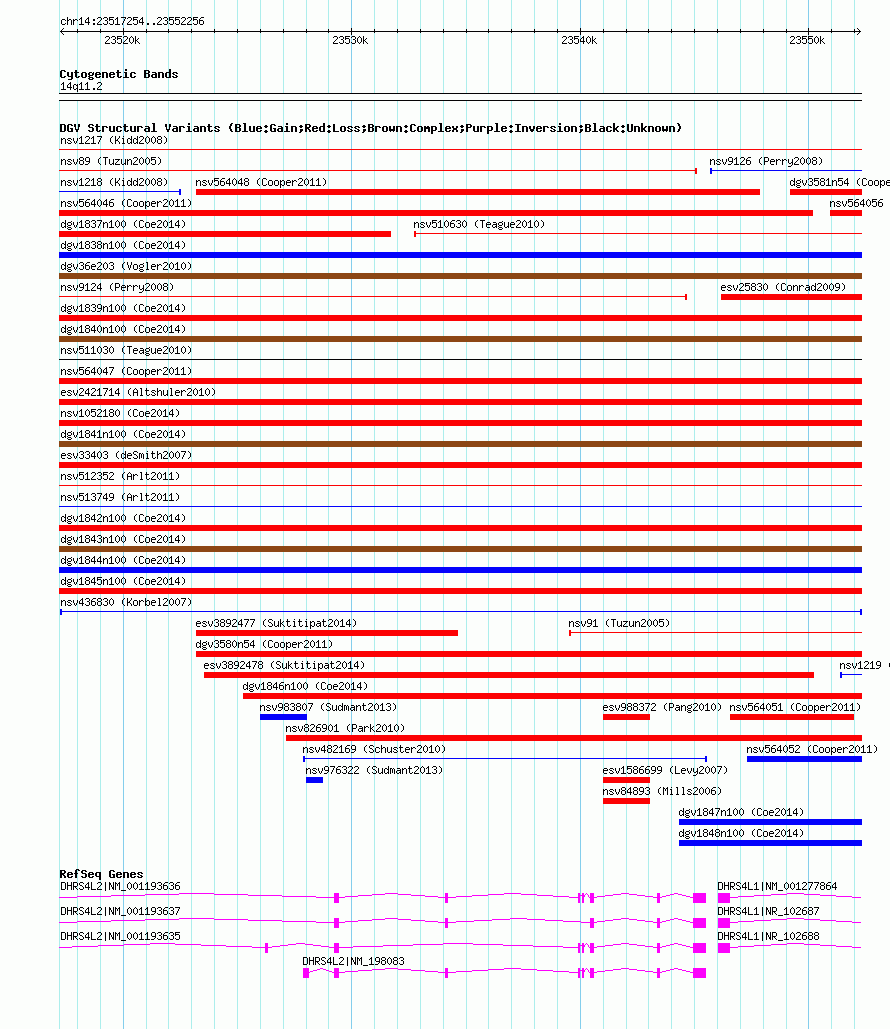This screenshot has height=1029, width=890.
Task: Click dgv3580n54 (Cooper2011) label
Action: pyautogui.click(x=265, y=644)
